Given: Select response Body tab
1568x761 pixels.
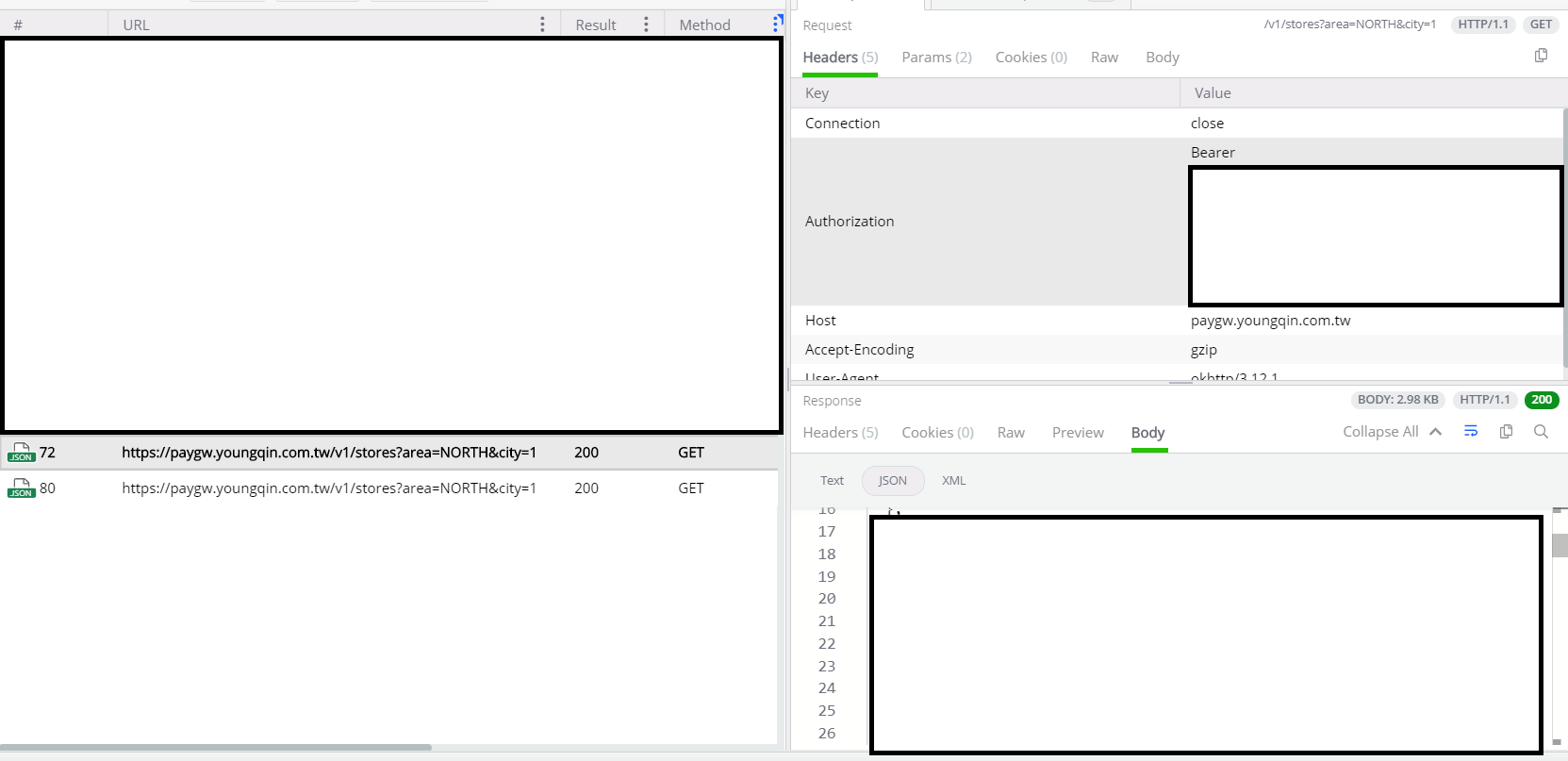Looking at the screenshot, I should (1147, 433).
